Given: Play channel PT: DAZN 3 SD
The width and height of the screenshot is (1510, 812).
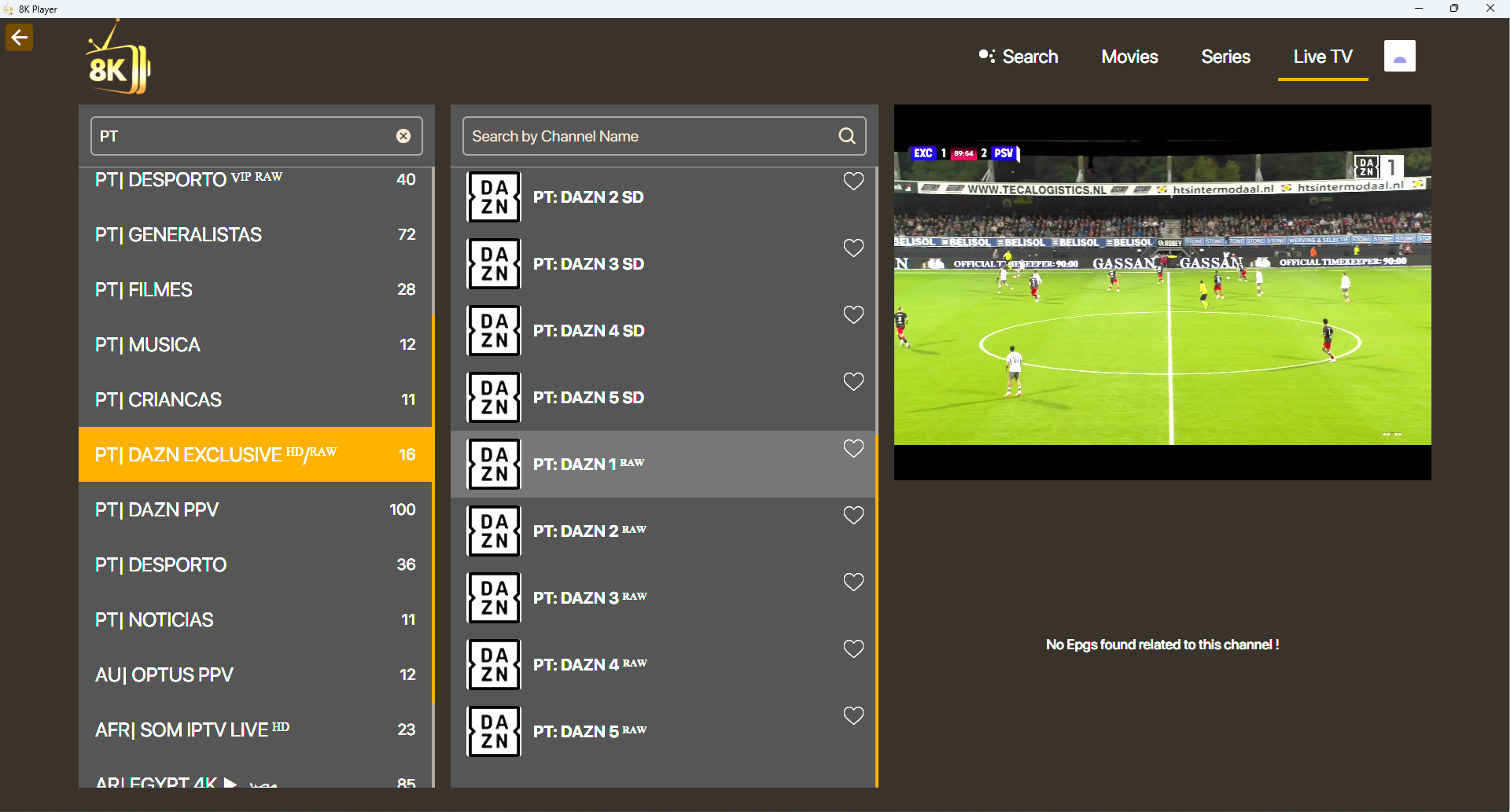Looking at the screenshot, I should point(663,263).
